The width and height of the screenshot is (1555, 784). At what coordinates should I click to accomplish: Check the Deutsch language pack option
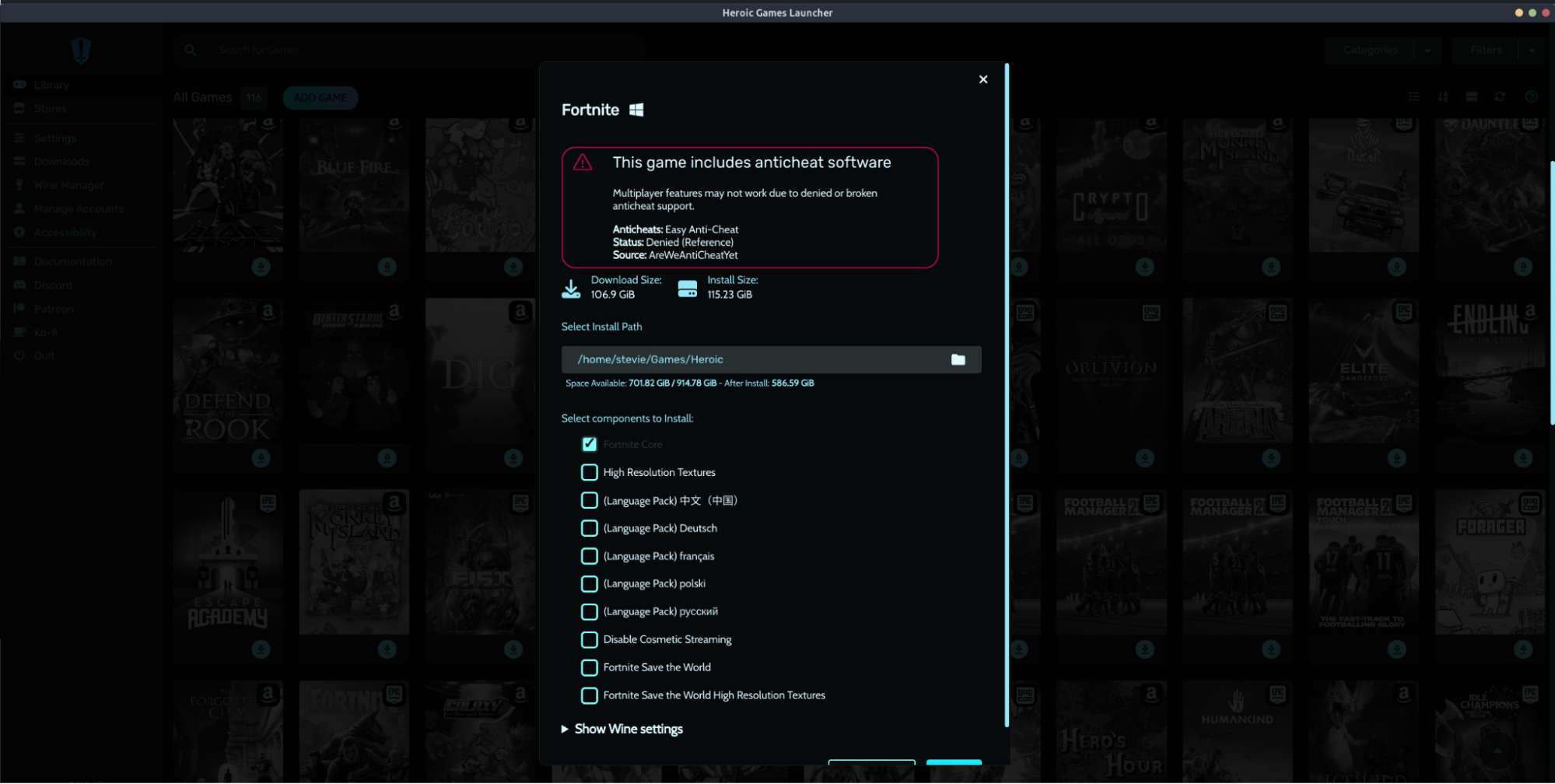[590, 528]
